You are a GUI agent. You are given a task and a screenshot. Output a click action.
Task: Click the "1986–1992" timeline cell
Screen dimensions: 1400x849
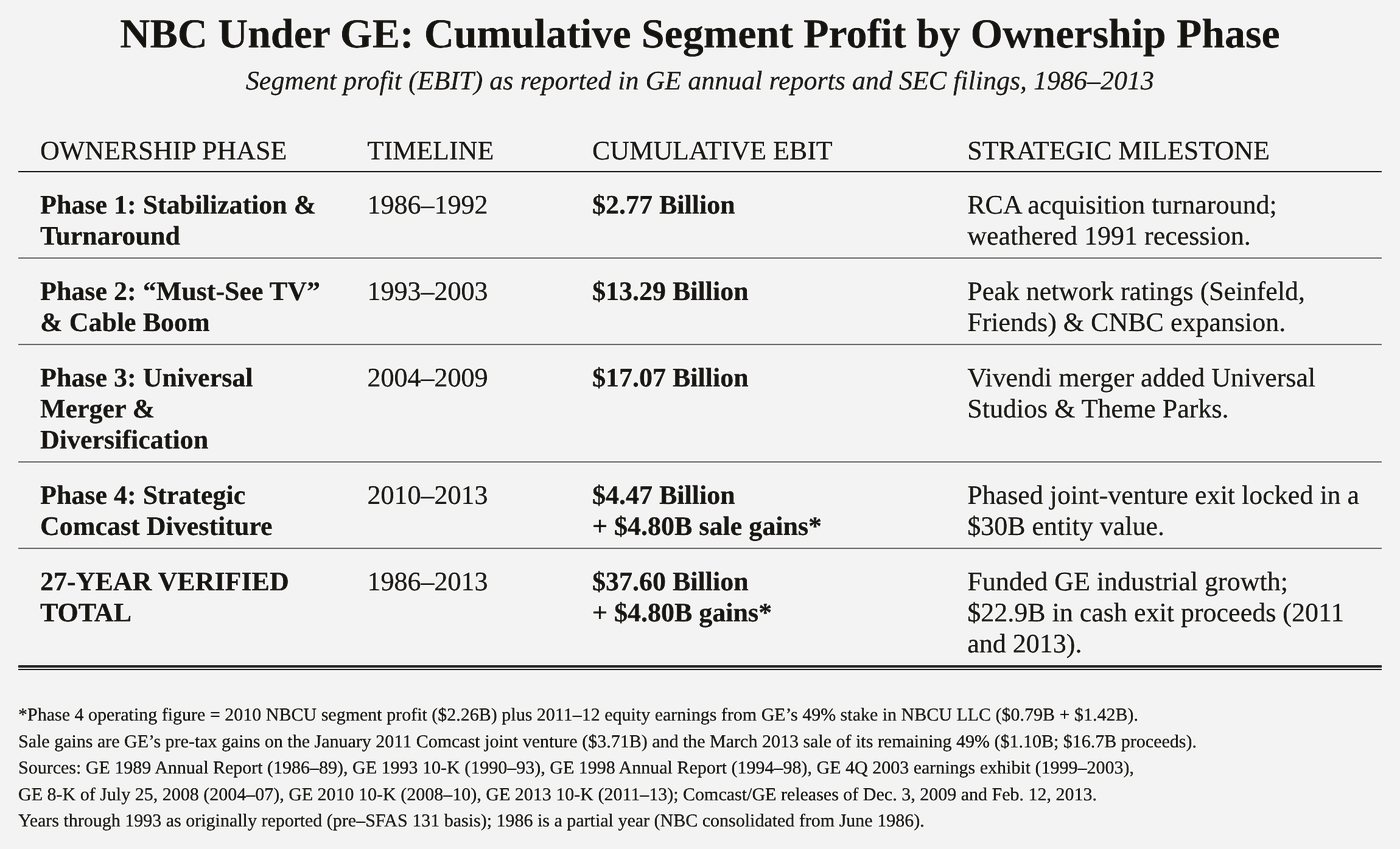pos(427,205)
